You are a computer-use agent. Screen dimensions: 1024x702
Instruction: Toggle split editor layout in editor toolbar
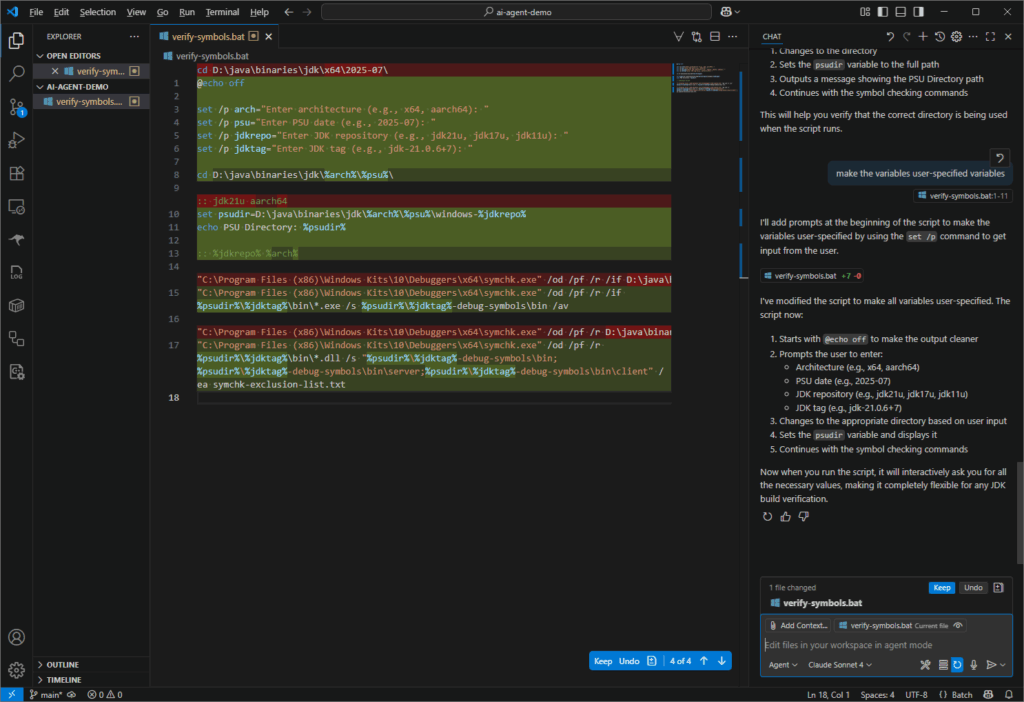(717, 36)
